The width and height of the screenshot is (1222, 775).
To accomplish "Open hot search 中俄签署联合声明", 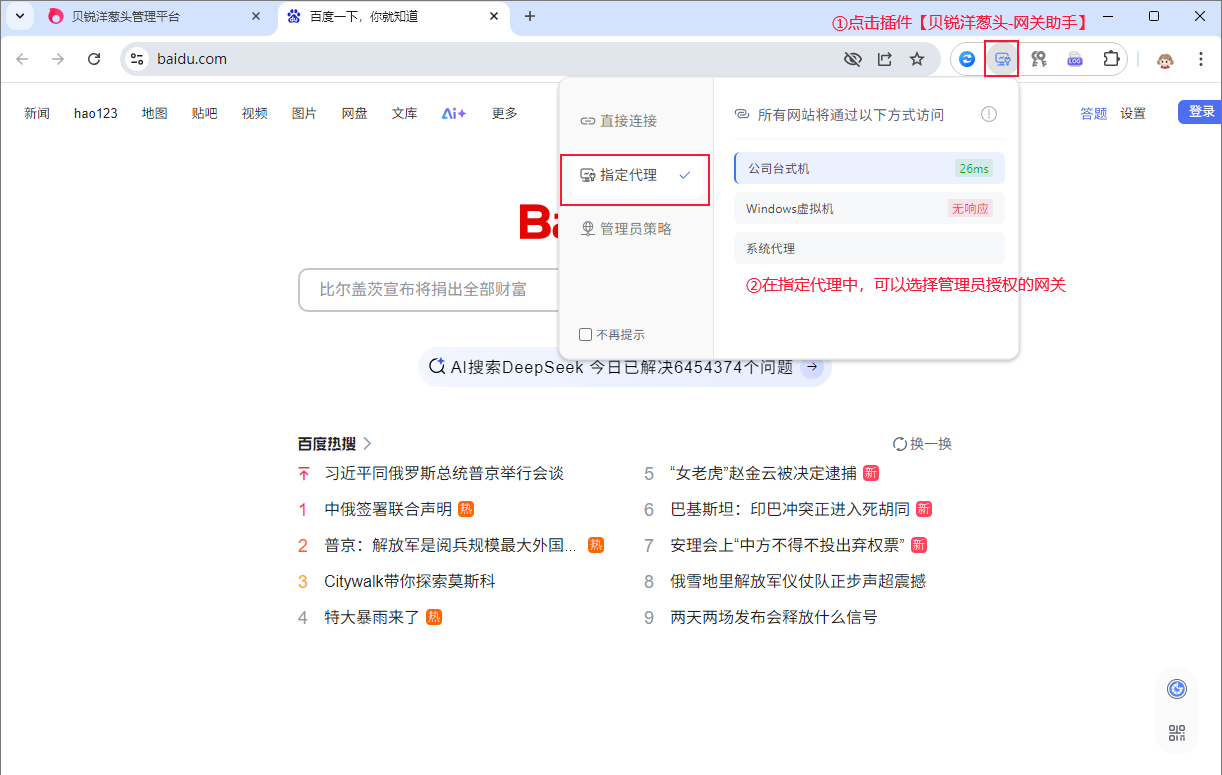I will coord(388,509).
